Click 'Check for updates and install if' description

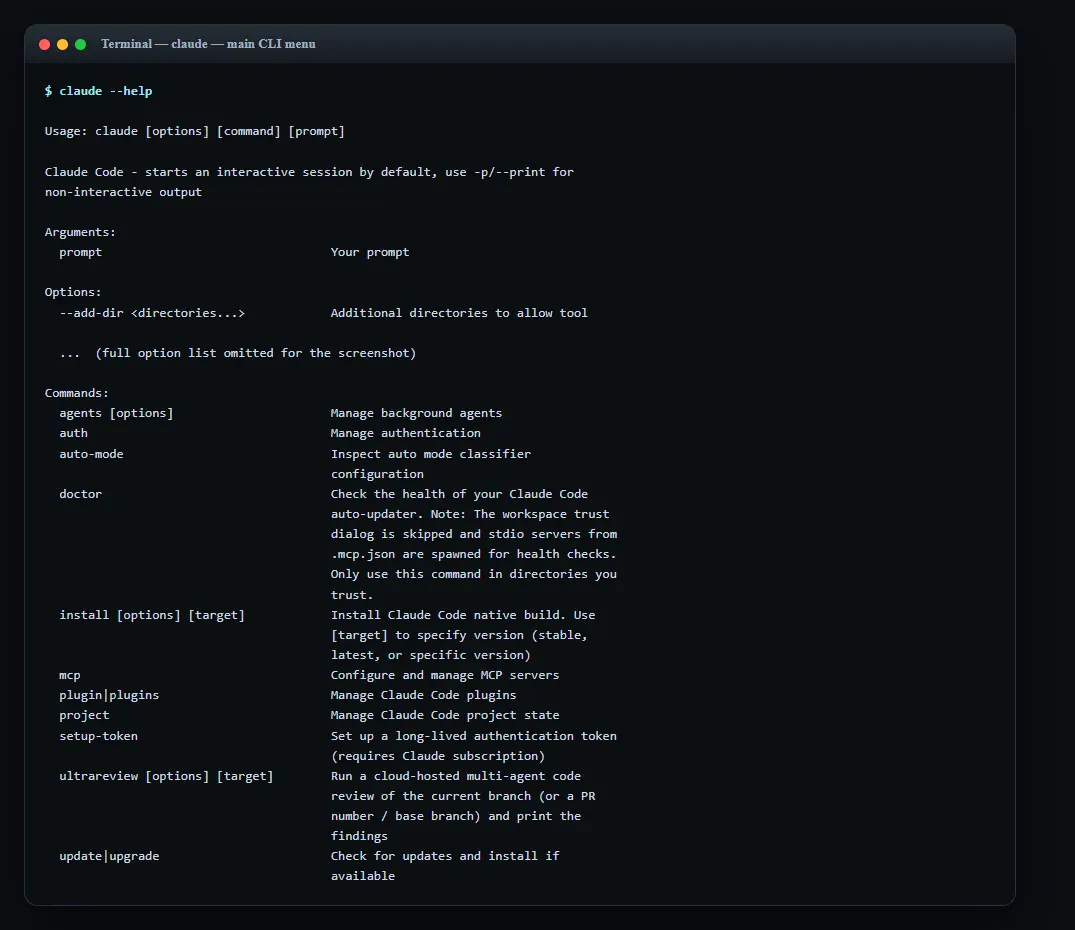(444, 856)
